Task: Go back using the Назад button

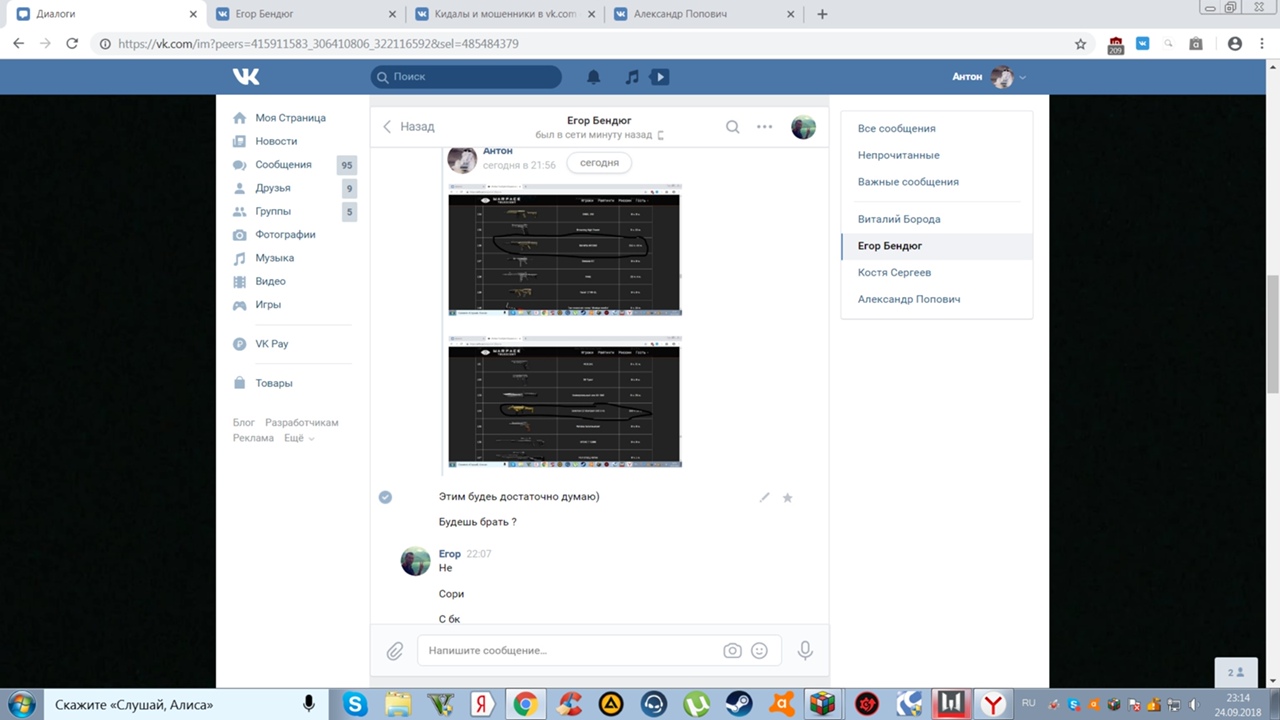Action: point(409,127)
